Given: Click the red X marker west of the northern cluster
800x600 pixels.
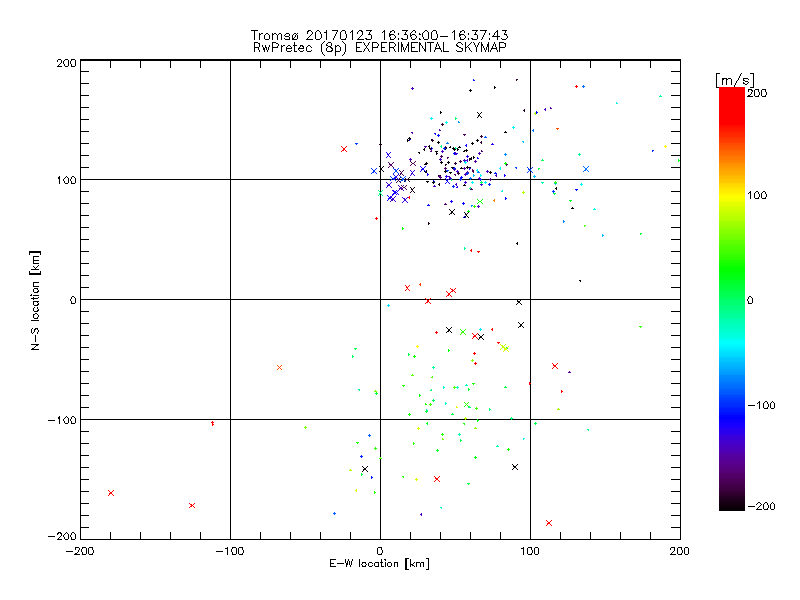Looking at the screenshot, I should (344, 149).
